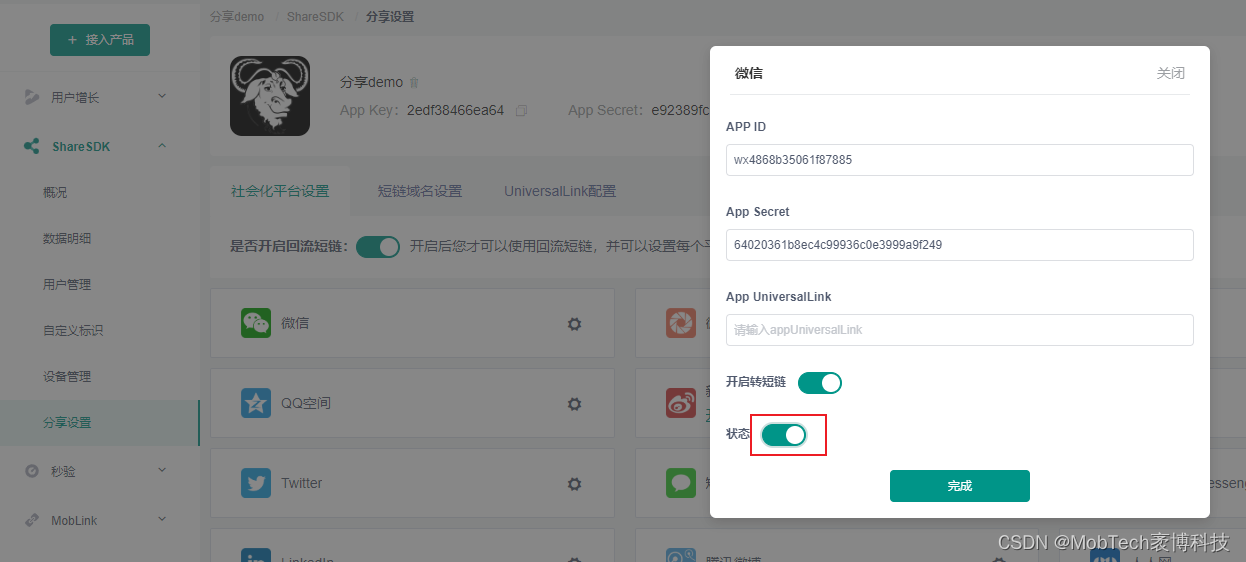Viewport: 1246px width, 562px height.
Task: Click the 微信 platform icon
Action: coord(256,323)
